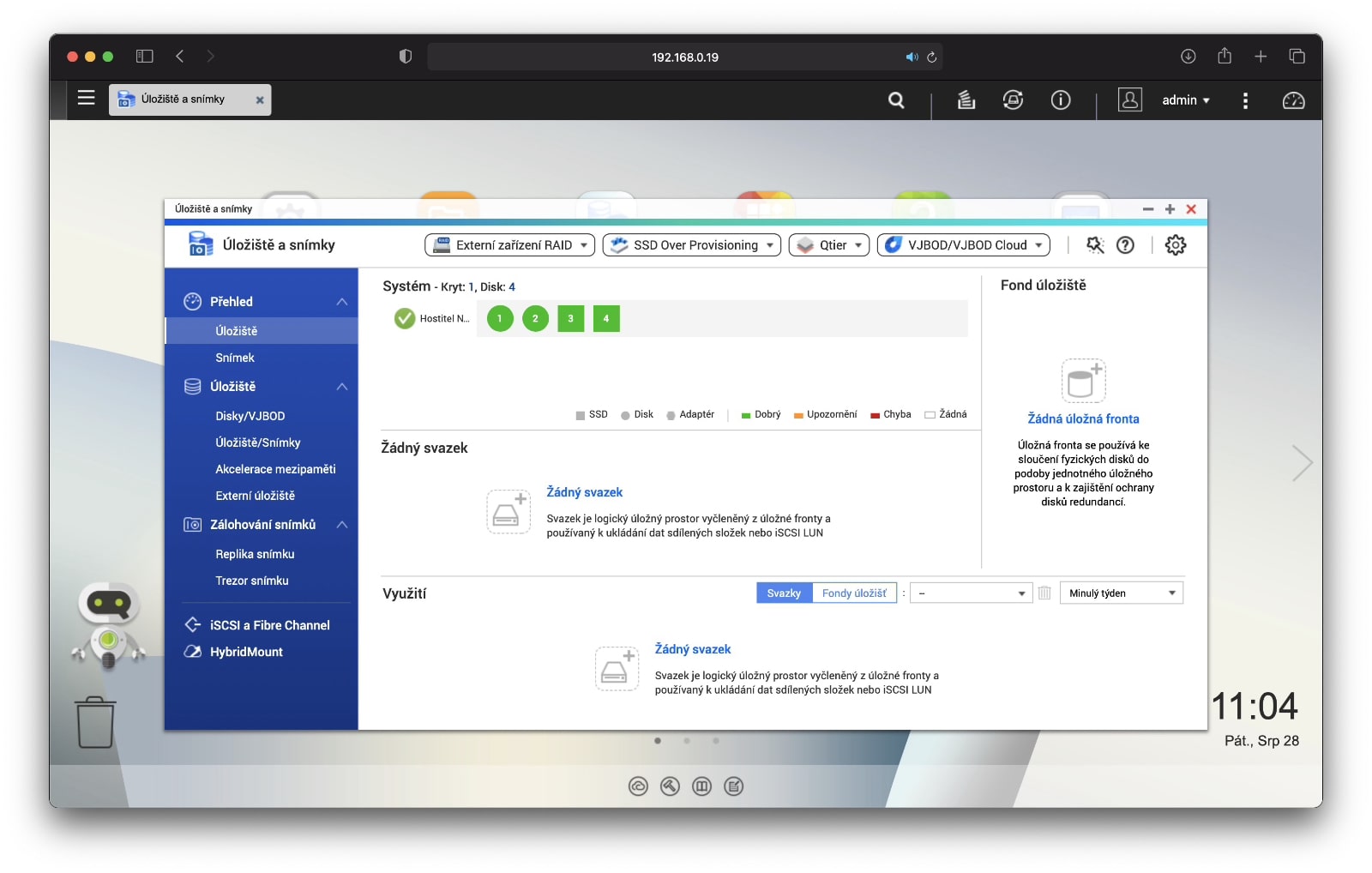Switch usage view to Fondy úložišť
The height and width of the screenshot is (873, 1372).
tap(854, 593)
